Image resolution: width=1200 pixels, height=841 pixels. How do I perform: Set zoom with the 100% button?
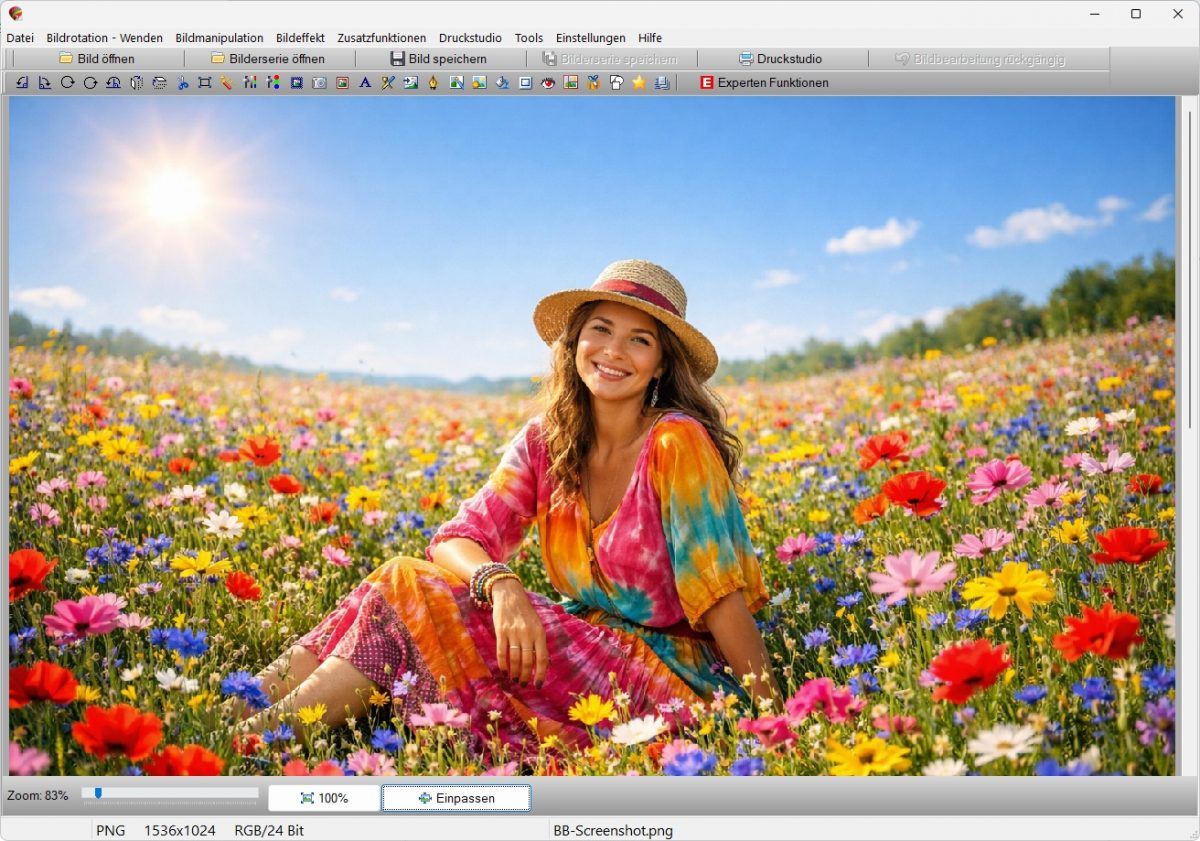[x=324, y=798]
